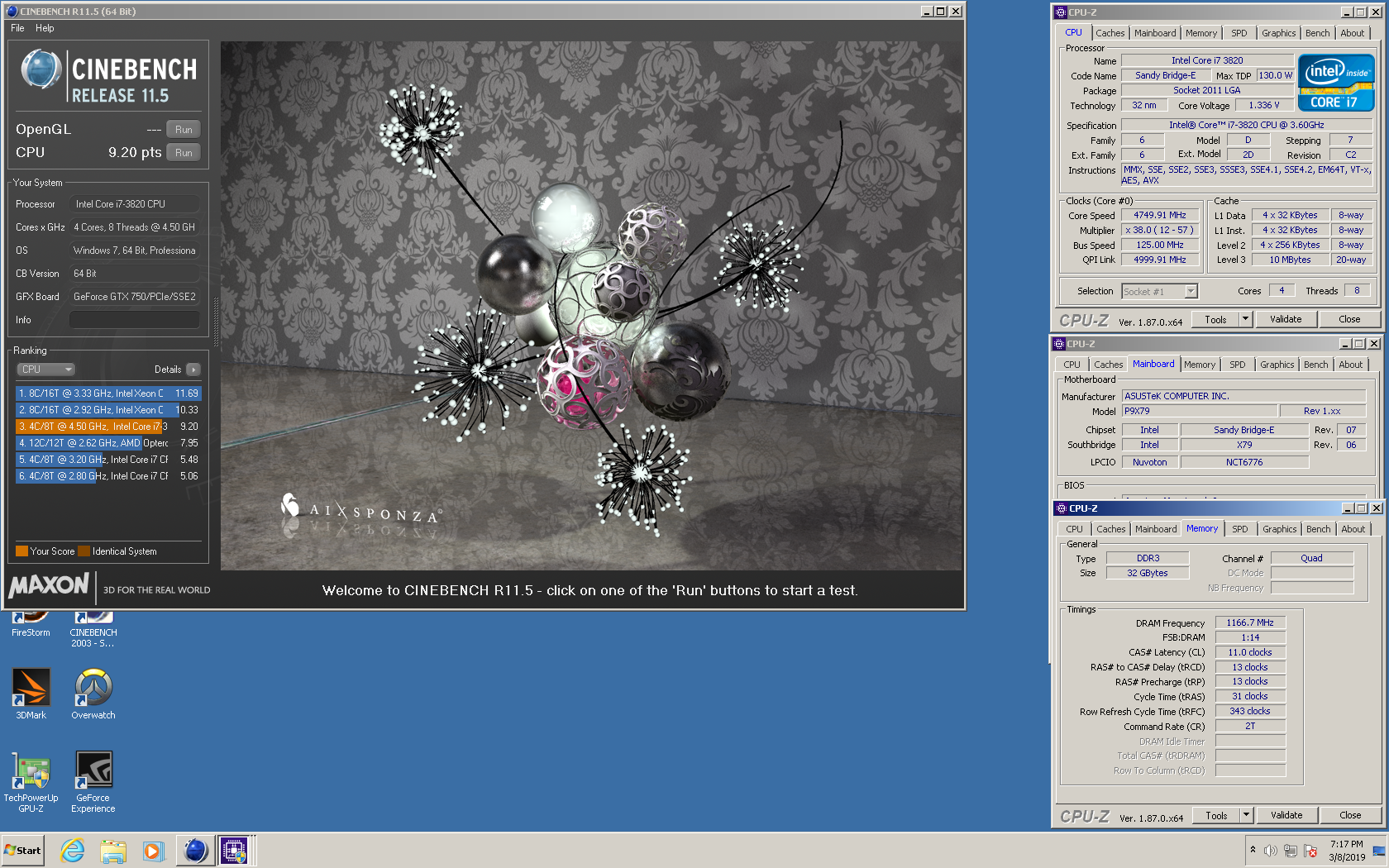Open the TechPowerUp GPU-Z desktop shortcut
Screen dimensions: 1389x868
31,782
